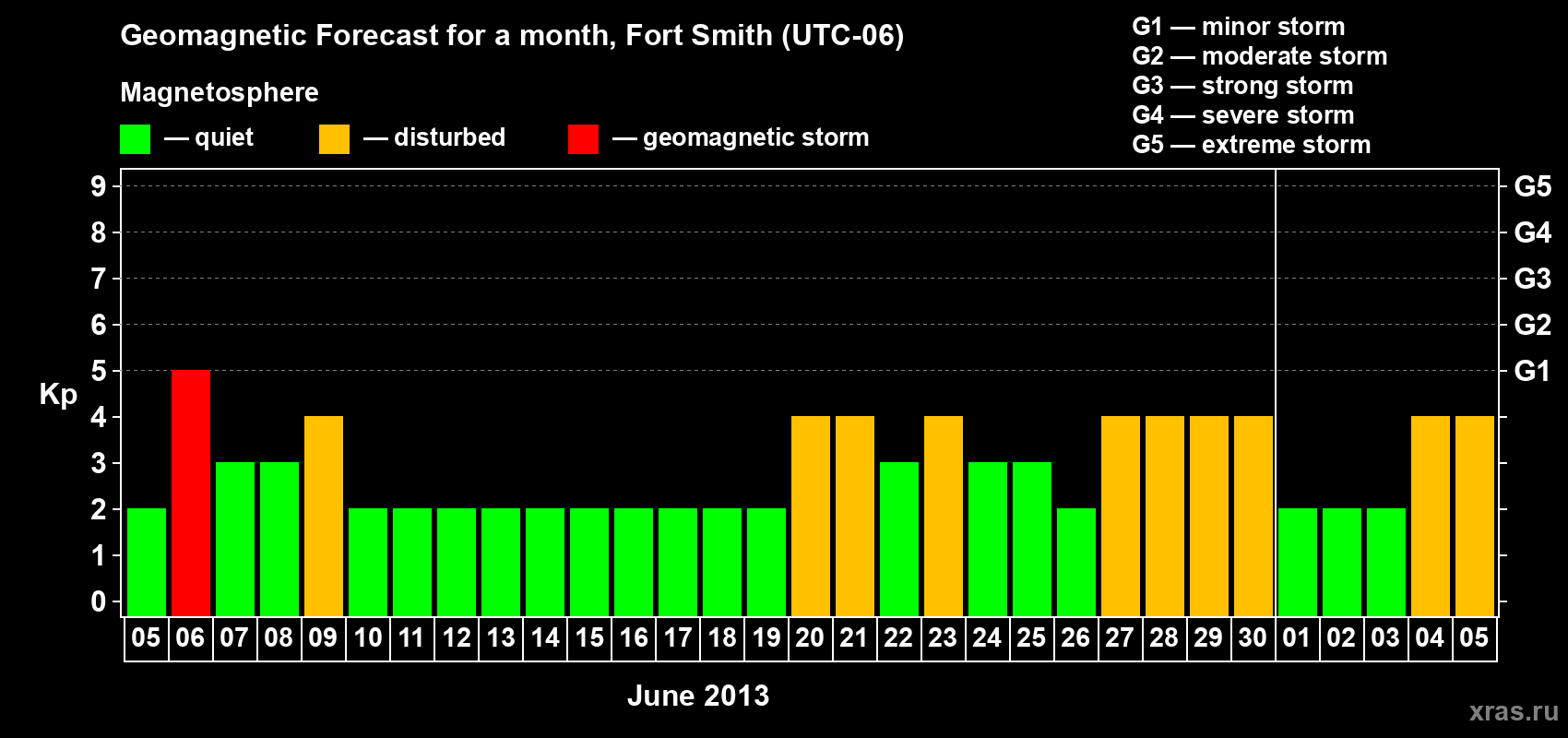
Task: Click the G4 label on right axis
Action: pyautogui.click(x=1533, y=232)
